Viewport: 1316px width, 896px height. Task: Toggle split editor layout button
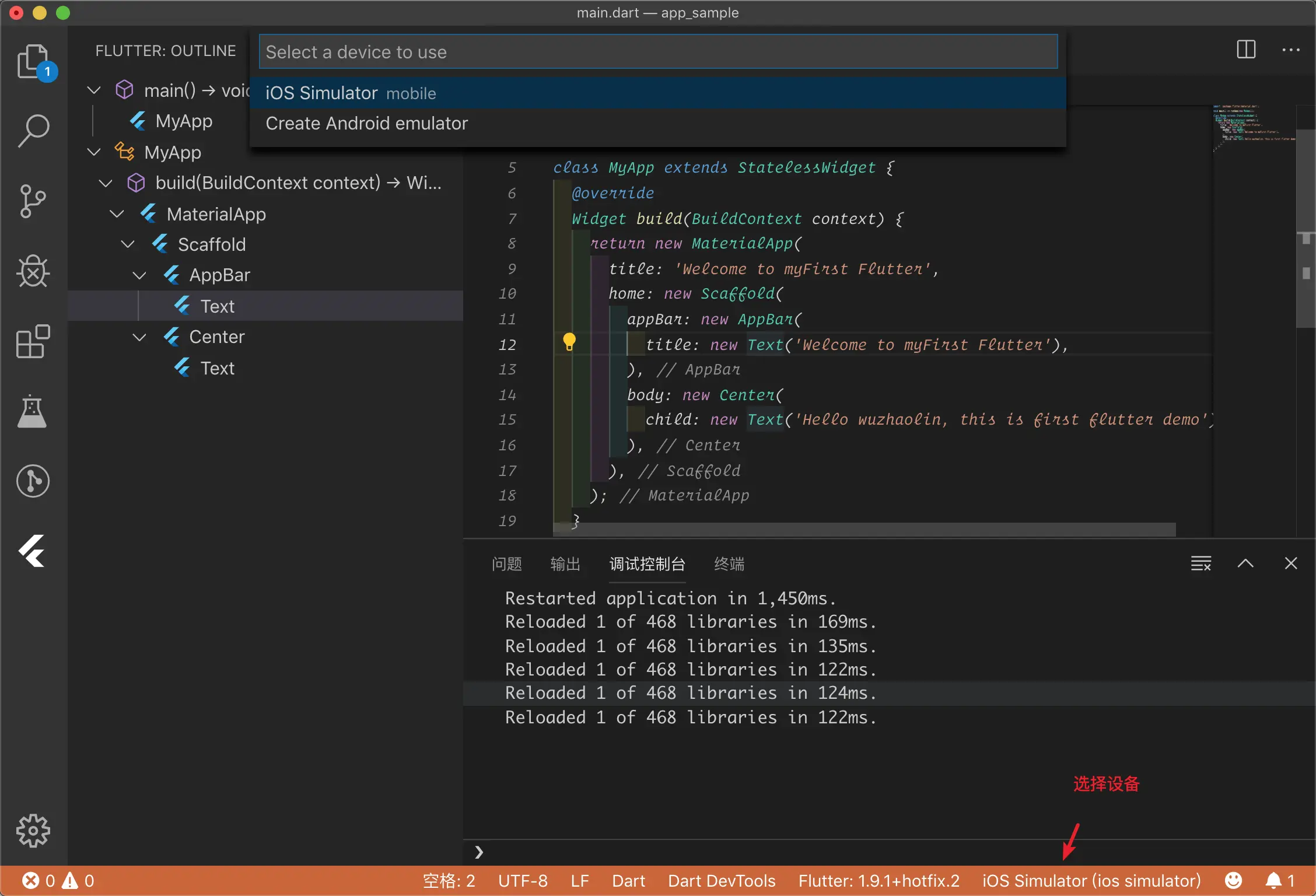tap(1246, 50)
